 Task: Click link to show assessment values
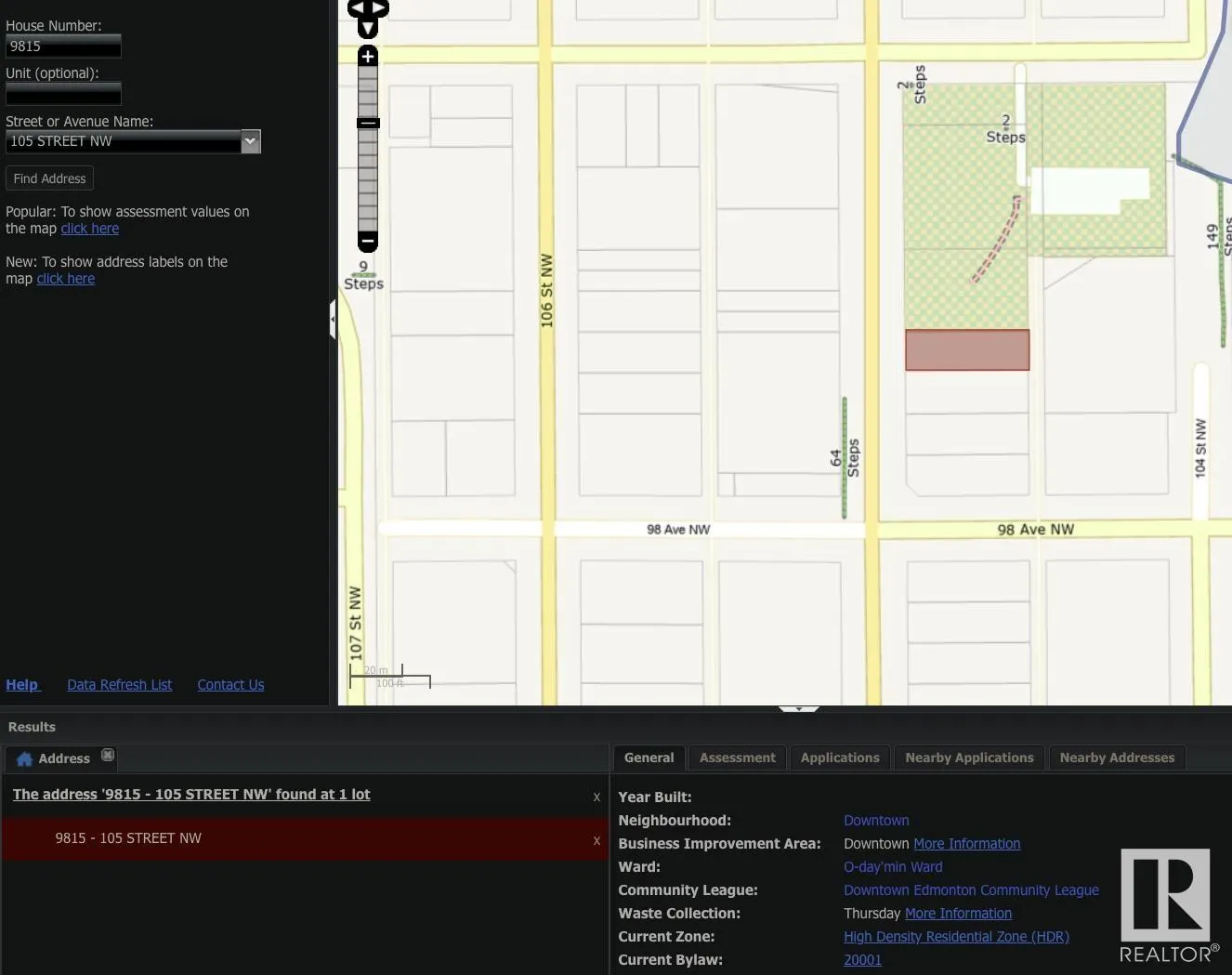coord(90,229)
